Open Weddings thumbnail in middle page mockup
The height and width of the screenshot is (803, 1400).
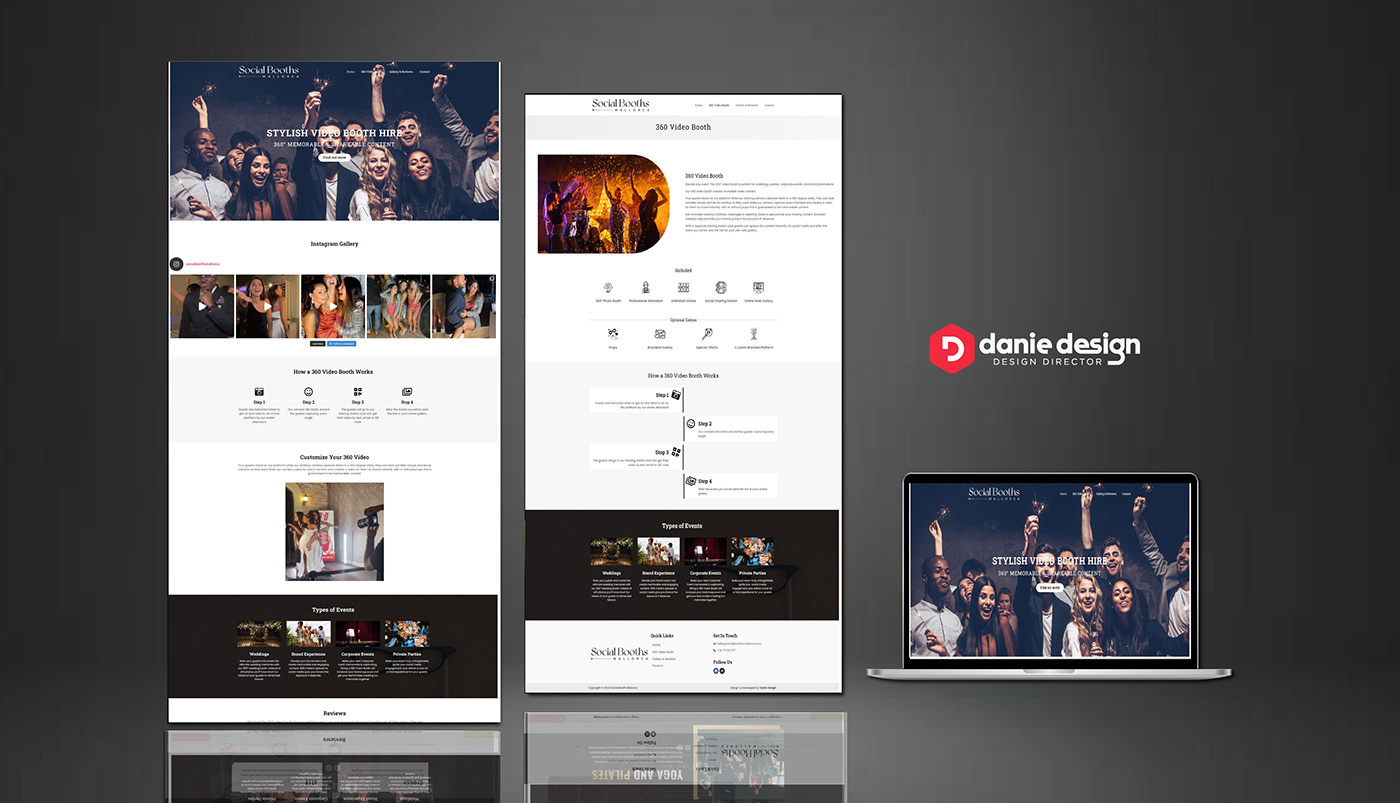[x=611, y=552]
